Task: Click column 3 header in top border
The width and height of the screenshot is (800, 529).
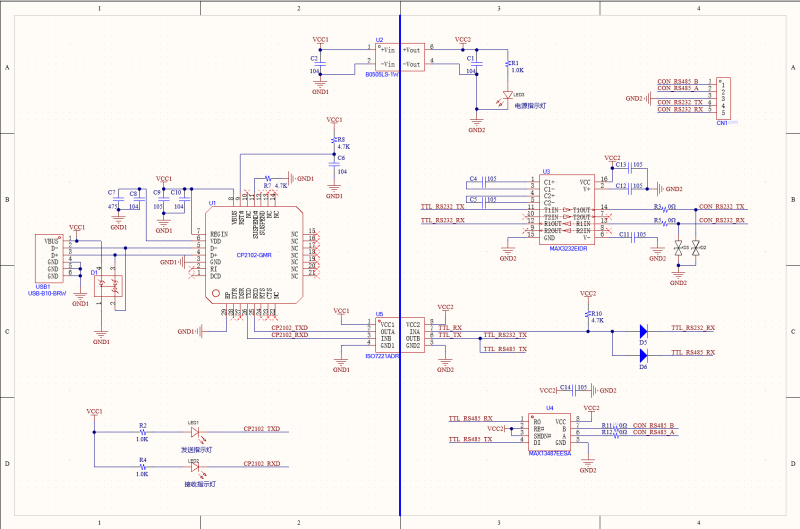Action: tap(498, 7)
